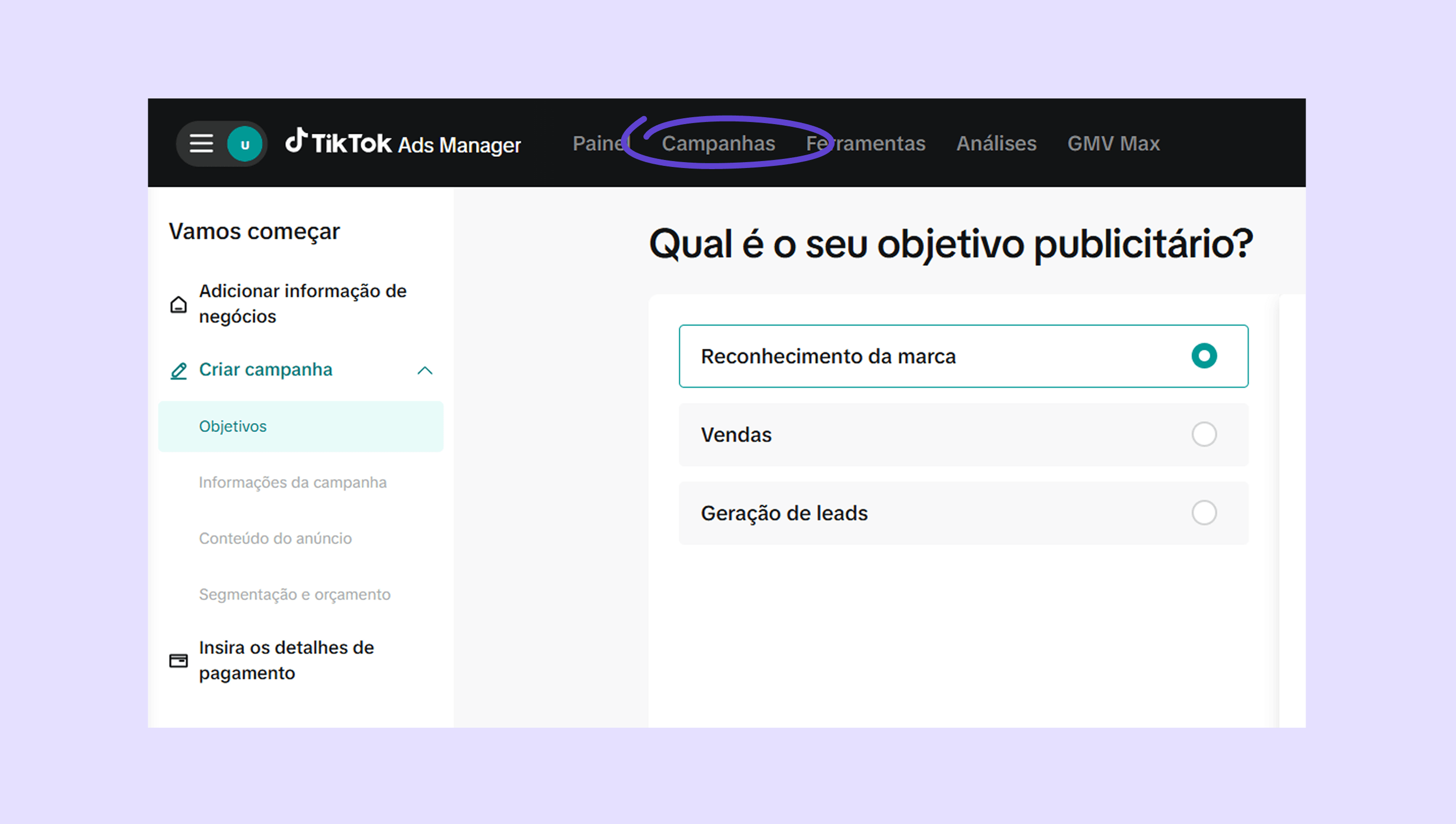Open Informações da campanha step
This screenshot has height=824, width=1456.
click(x=293, y=482)
